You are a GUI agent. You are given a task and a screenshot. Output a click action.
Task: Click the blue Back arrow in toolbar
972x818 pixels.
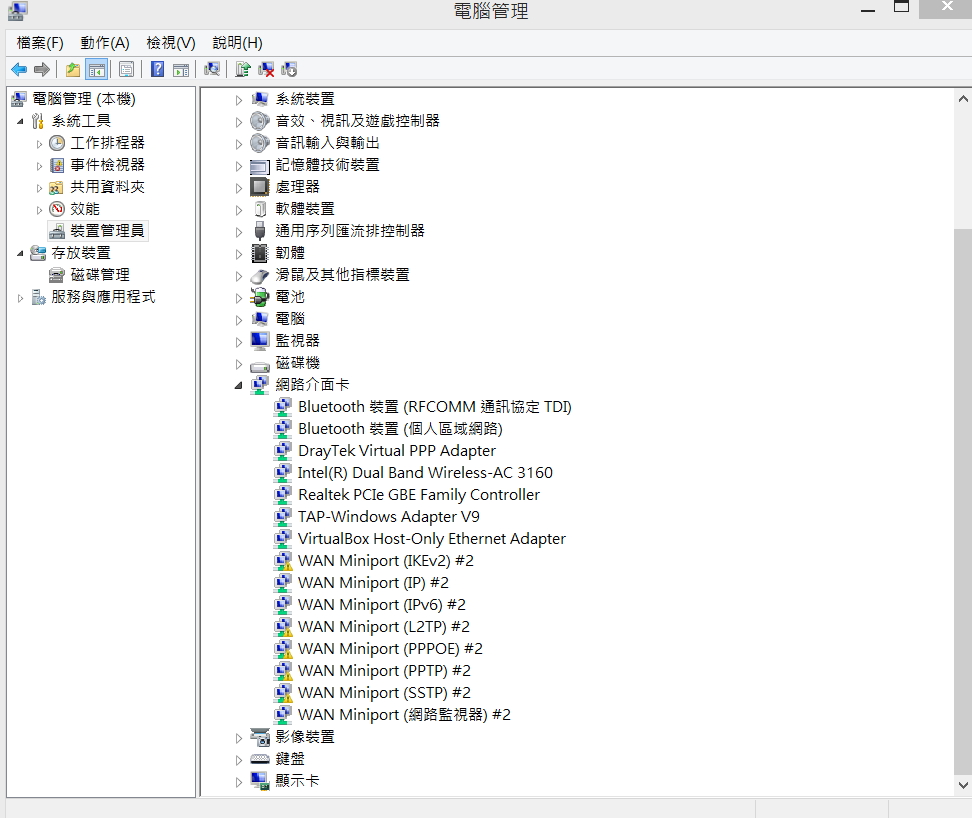(x=19, y=69)
